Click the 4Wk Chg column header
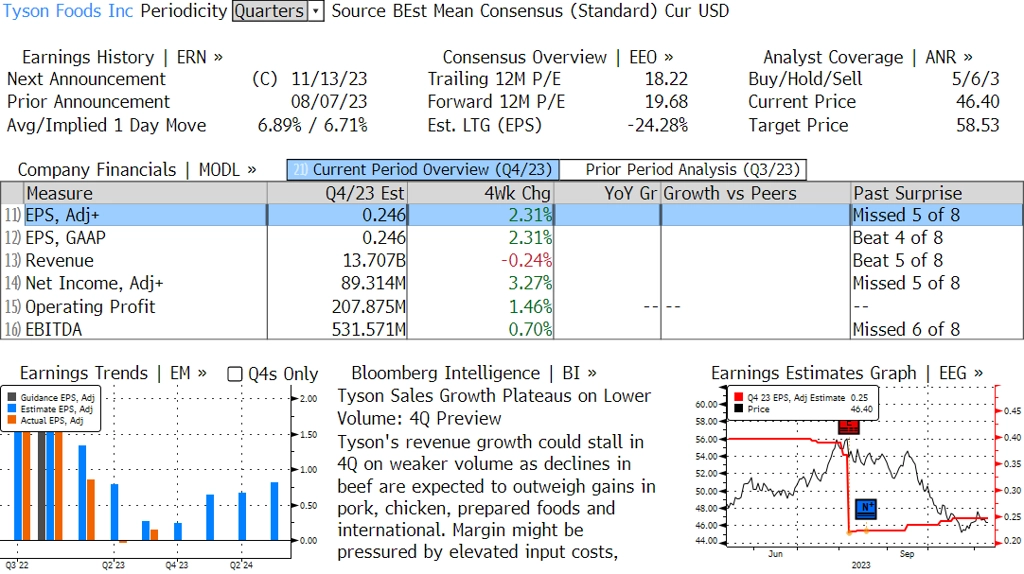The width and height of the screenshot is (1024, 574). (x=480, y=193)
